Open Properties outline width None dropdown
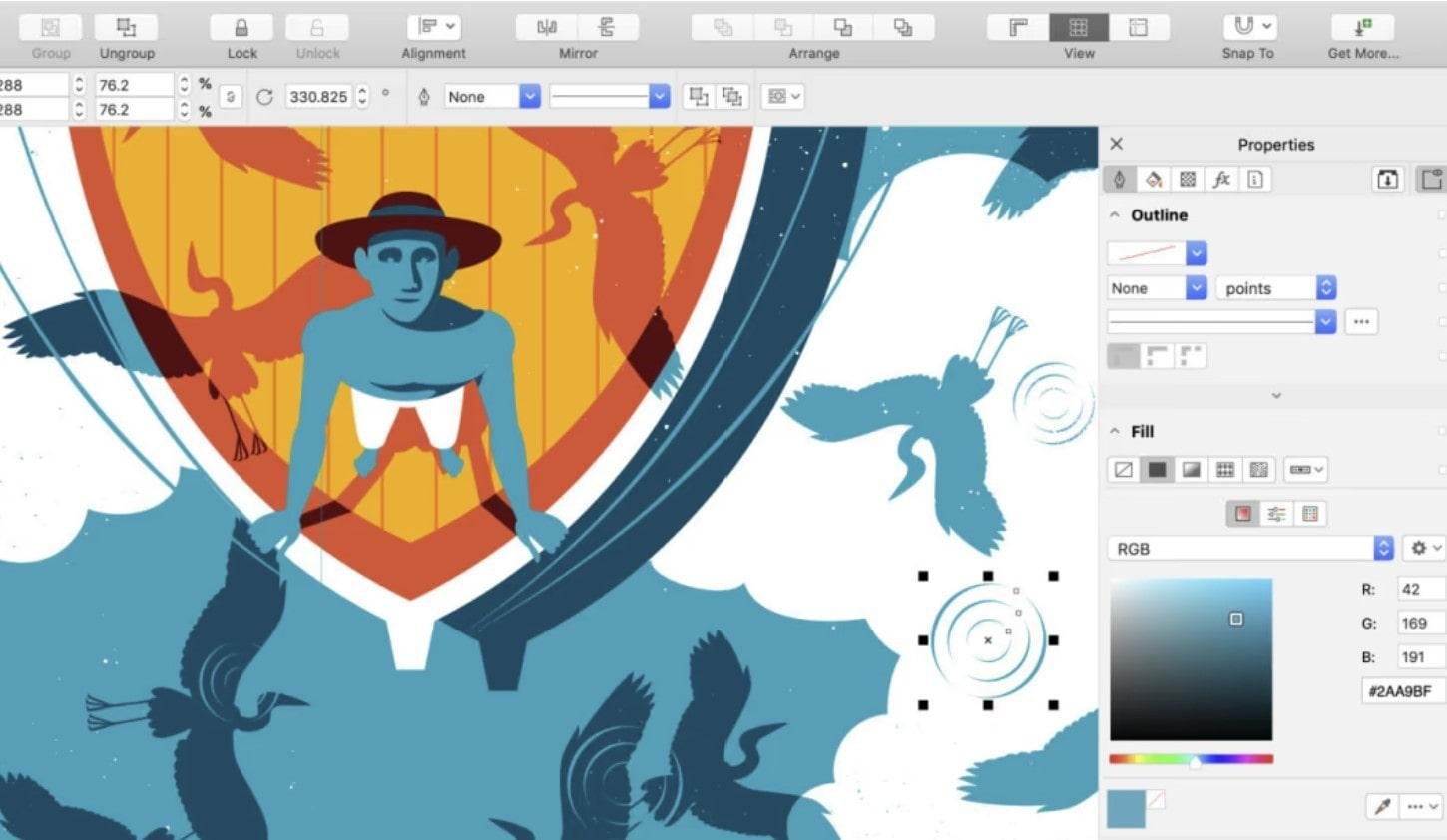The image size is (1447, 840). (1197, 288)
